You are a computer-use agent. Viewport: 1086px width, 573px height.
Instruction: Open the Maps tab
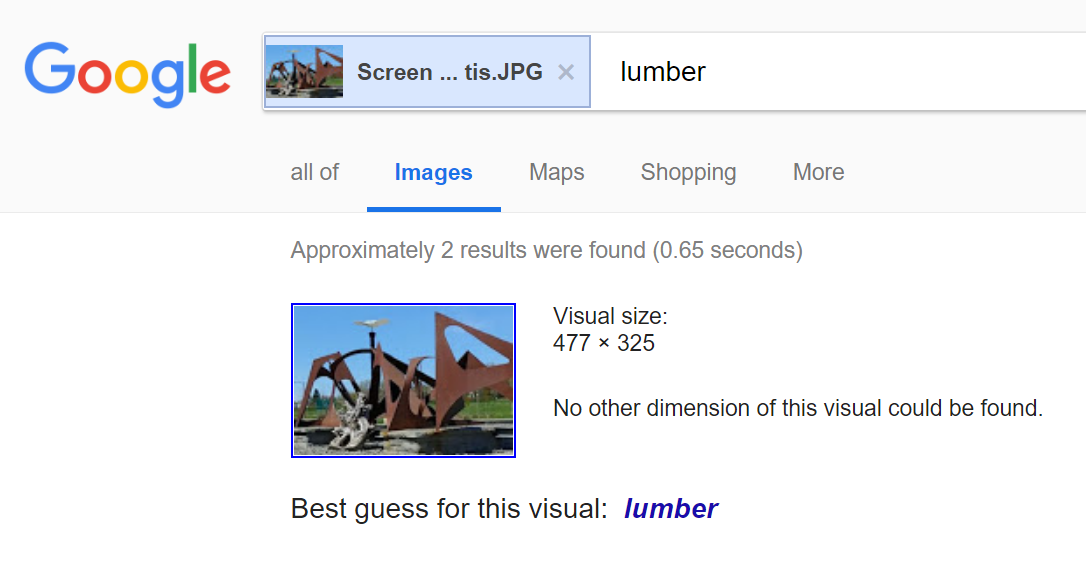coord(557,172)
